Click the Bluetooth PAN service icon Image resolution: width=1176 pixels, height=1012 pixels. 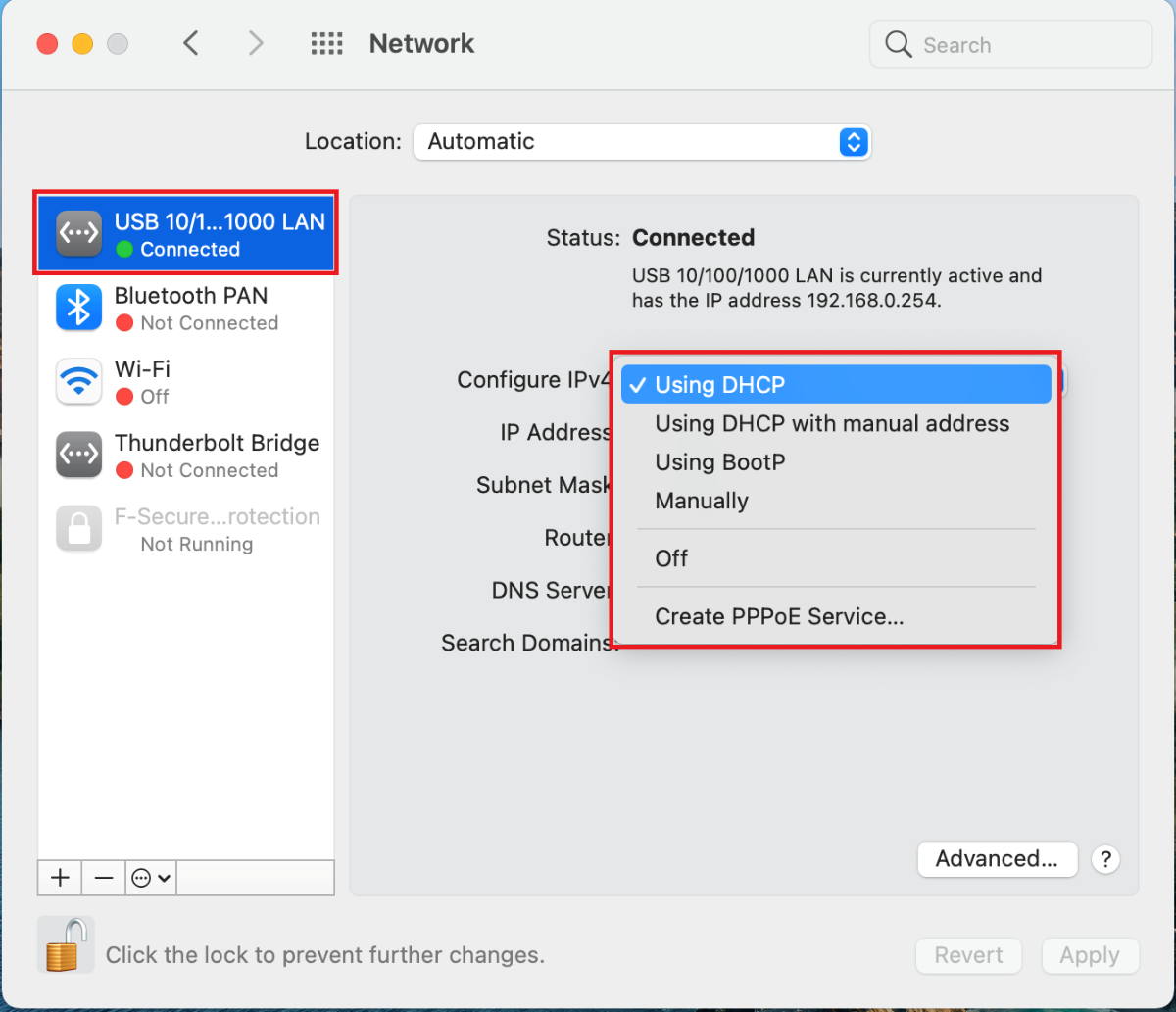click(x=78, y=308)
